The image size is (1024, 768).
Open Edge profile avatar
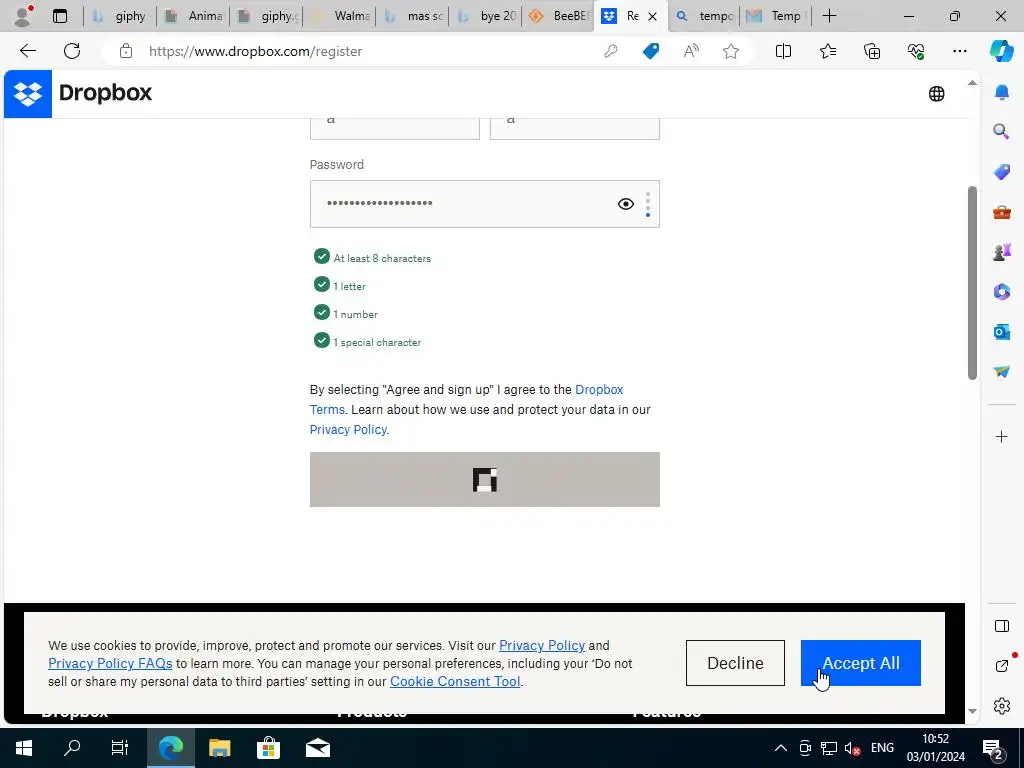24,16
